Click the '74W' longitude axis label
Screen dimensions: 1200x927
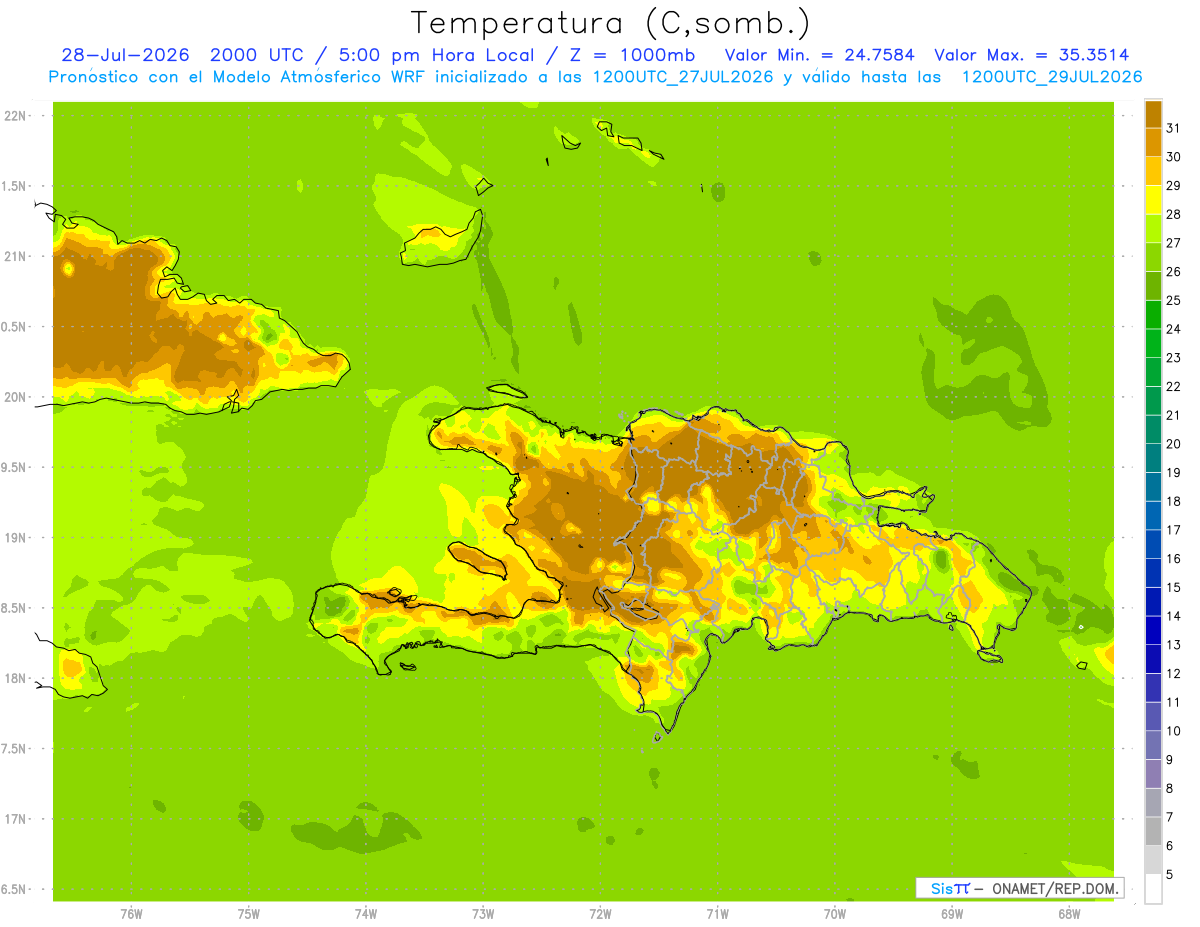coord(365,914)
